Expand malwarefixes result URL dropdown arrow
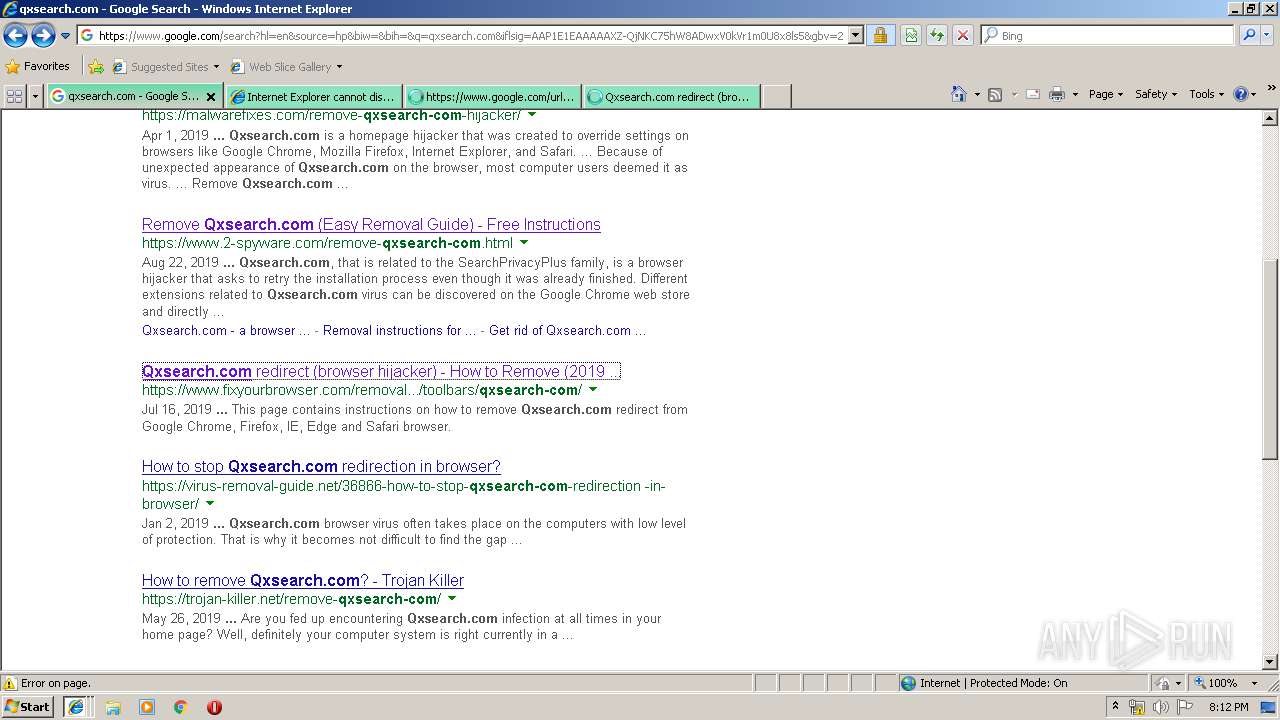1280x720 pixels. click(x=532, y=115)
